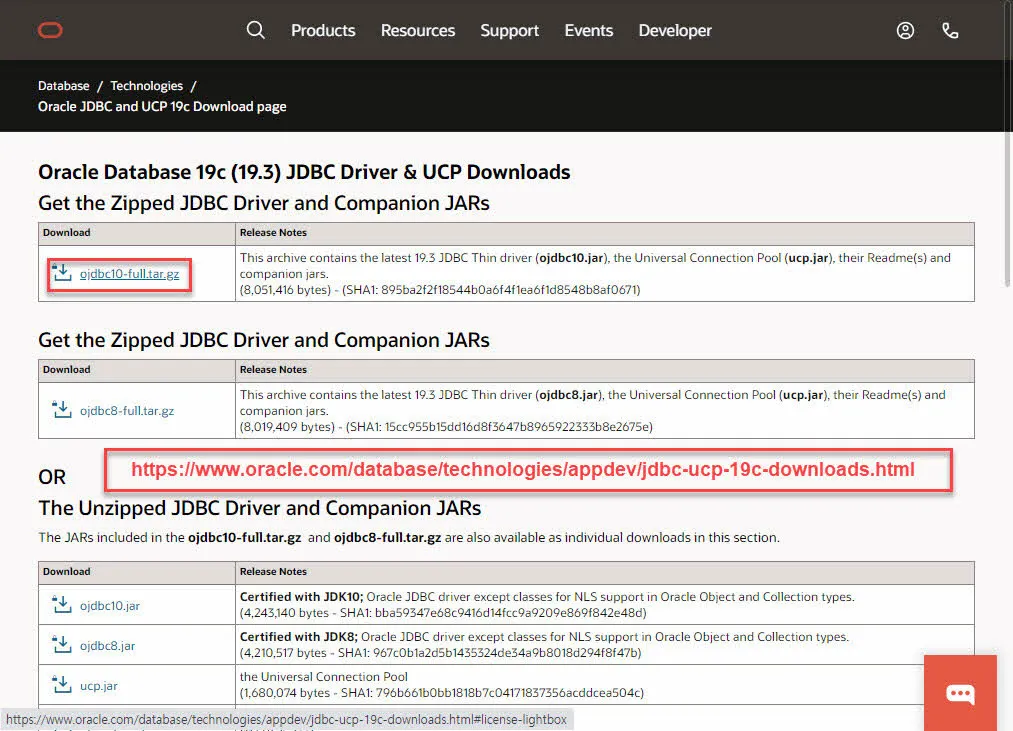Click 'Oracle JDBC and UCP 19c Download page' text
The image size is (1013, 731).
[162, 107]
